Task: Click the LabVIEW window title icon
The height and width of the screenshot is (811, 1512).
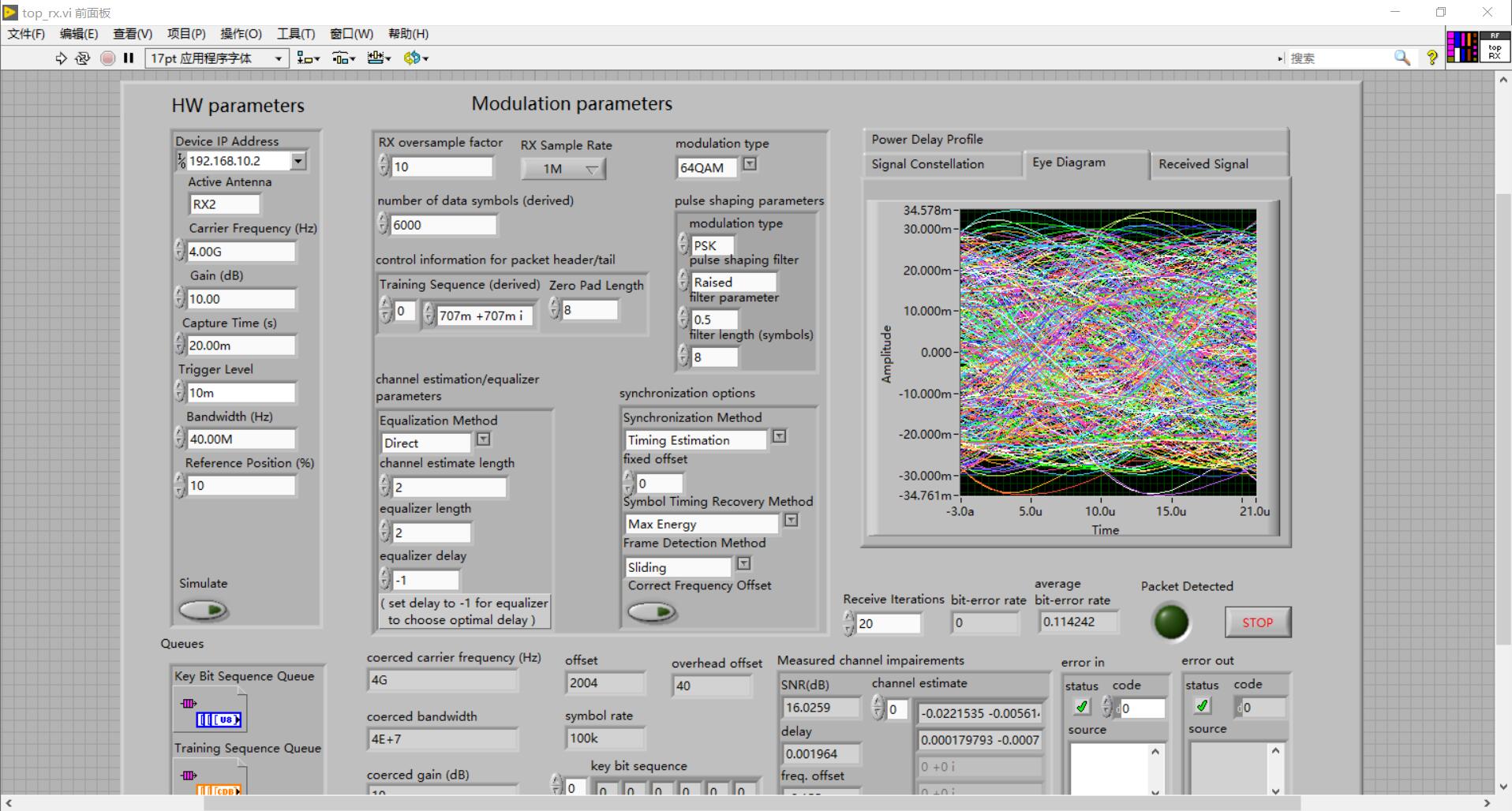Action: click(10, 12)
